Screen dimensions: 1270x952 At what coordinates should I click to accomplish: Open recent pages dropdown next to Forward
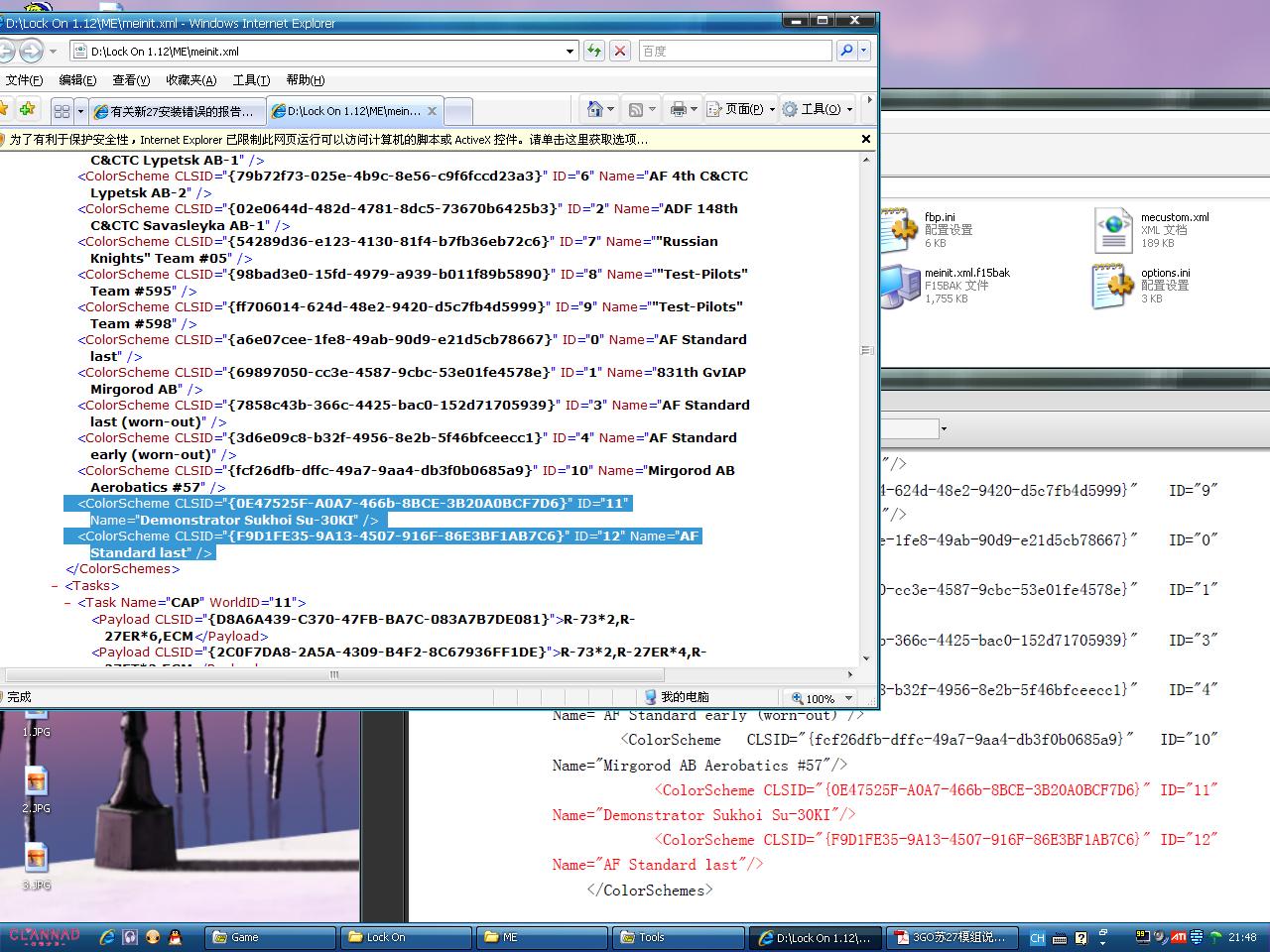pyautogui.click(x=52, y=51)
